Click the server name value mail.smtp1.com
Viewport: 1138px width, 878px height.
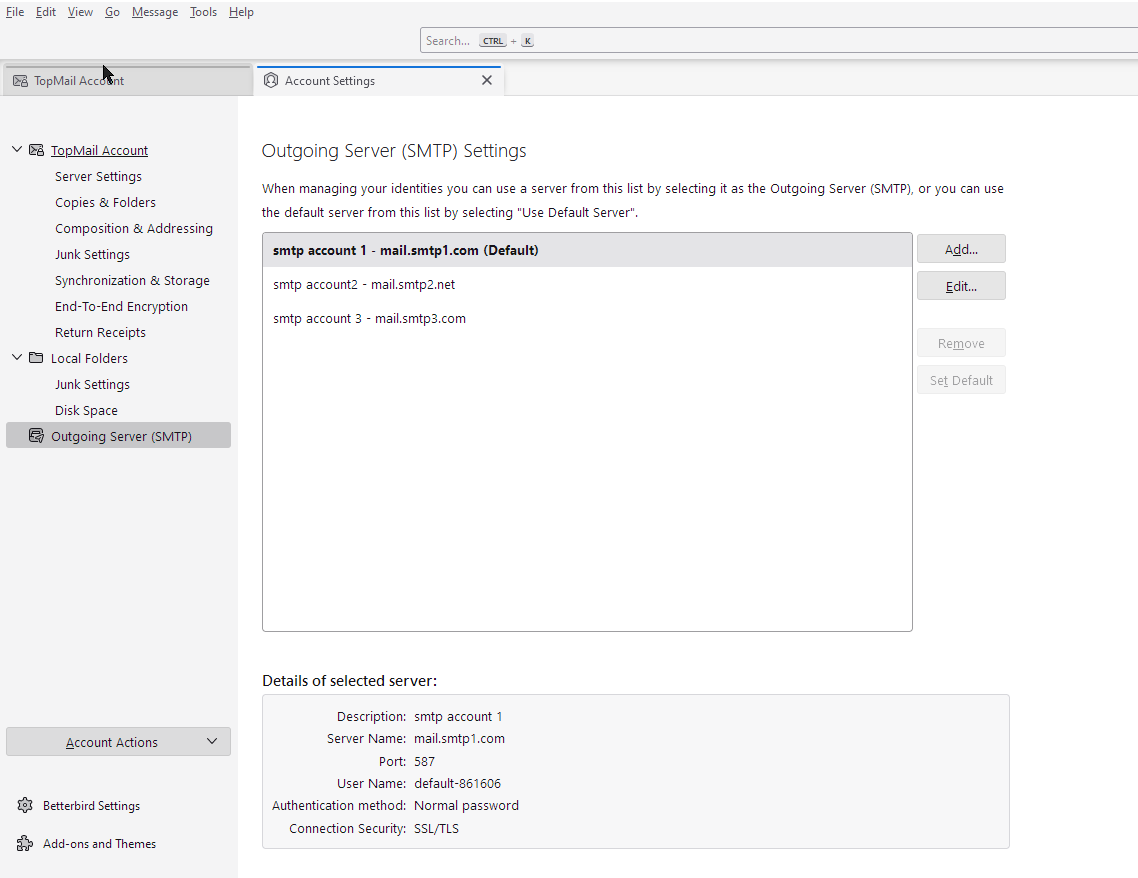(x=459, y=739)
